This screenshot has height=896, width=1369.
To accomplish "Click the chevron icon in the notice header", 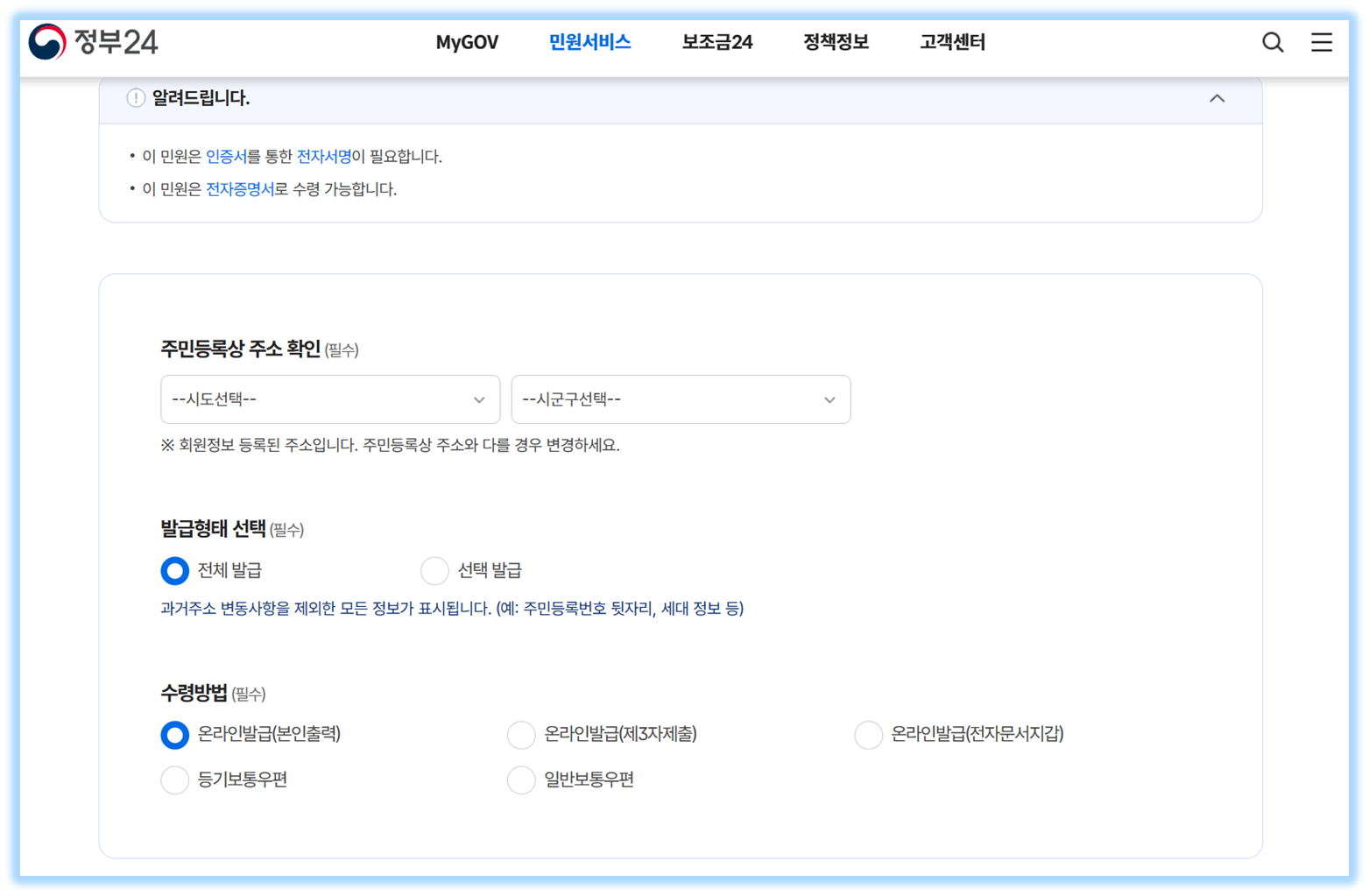I will click(x=1217, y=99).
